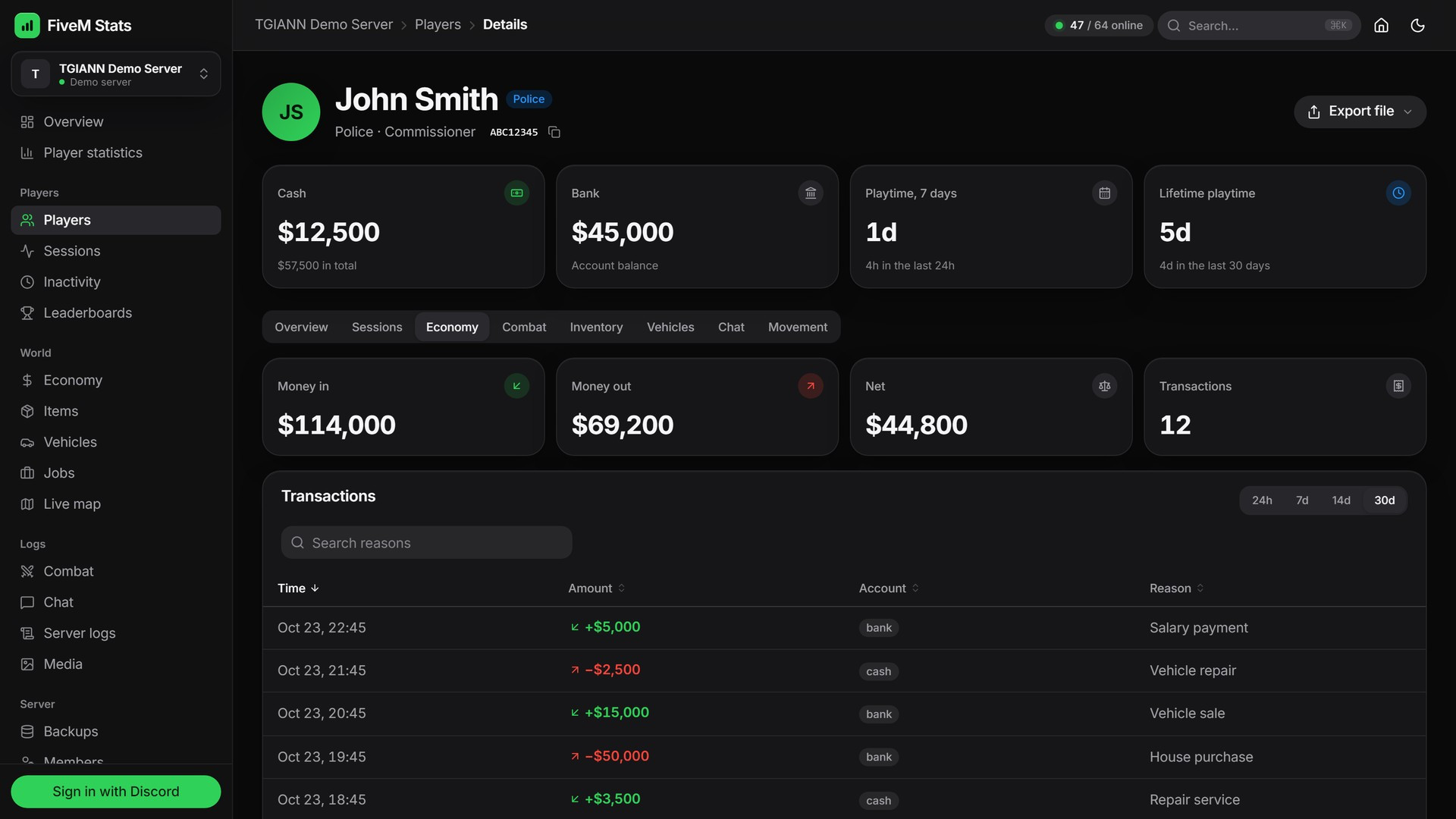Open the Export file dropdown

[1360, 111]
